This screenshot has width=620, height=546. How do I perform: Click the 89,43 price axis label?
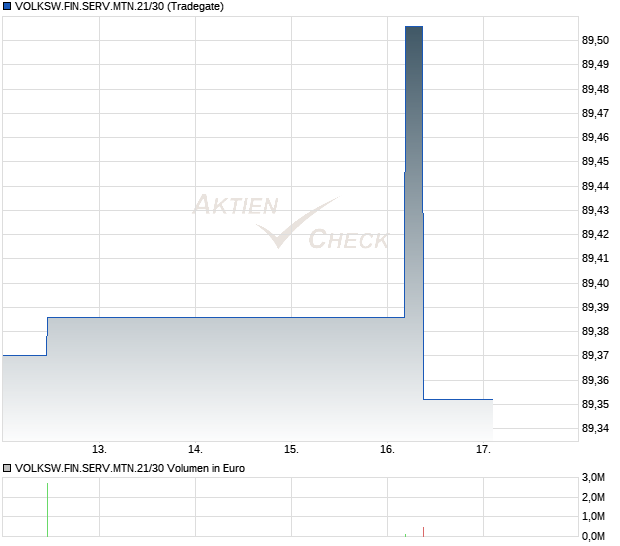pos(595,210)
